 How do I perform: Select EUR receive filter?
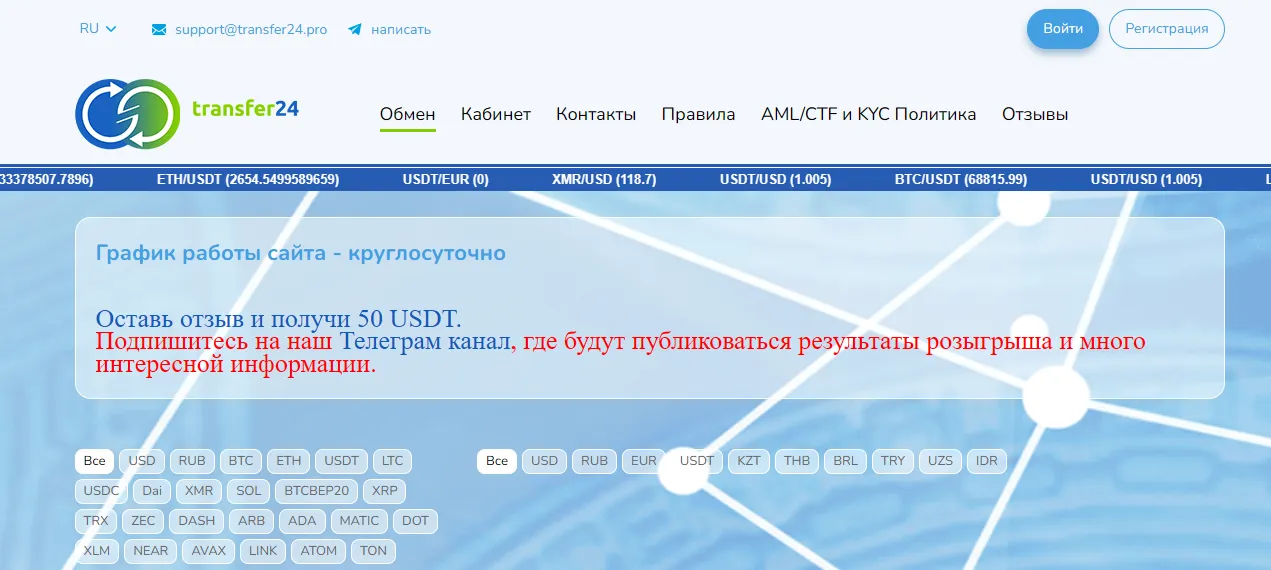coord(644,461)
